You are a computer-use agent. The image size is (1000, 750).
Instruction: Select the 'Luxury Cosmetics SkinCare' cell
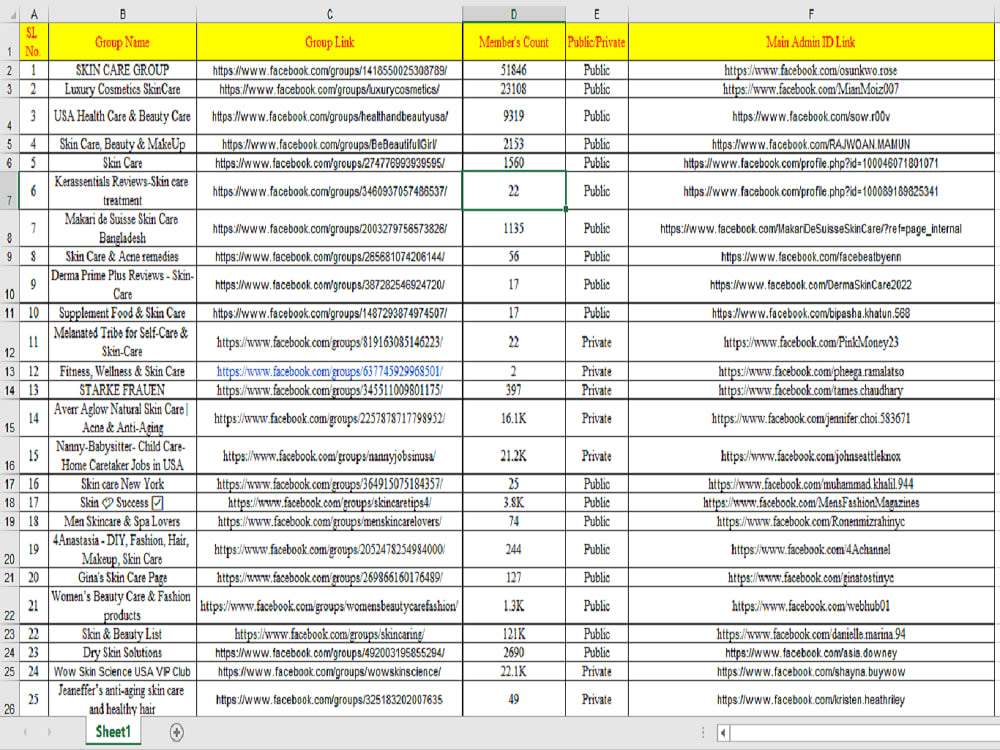click(x=122, y=89)
